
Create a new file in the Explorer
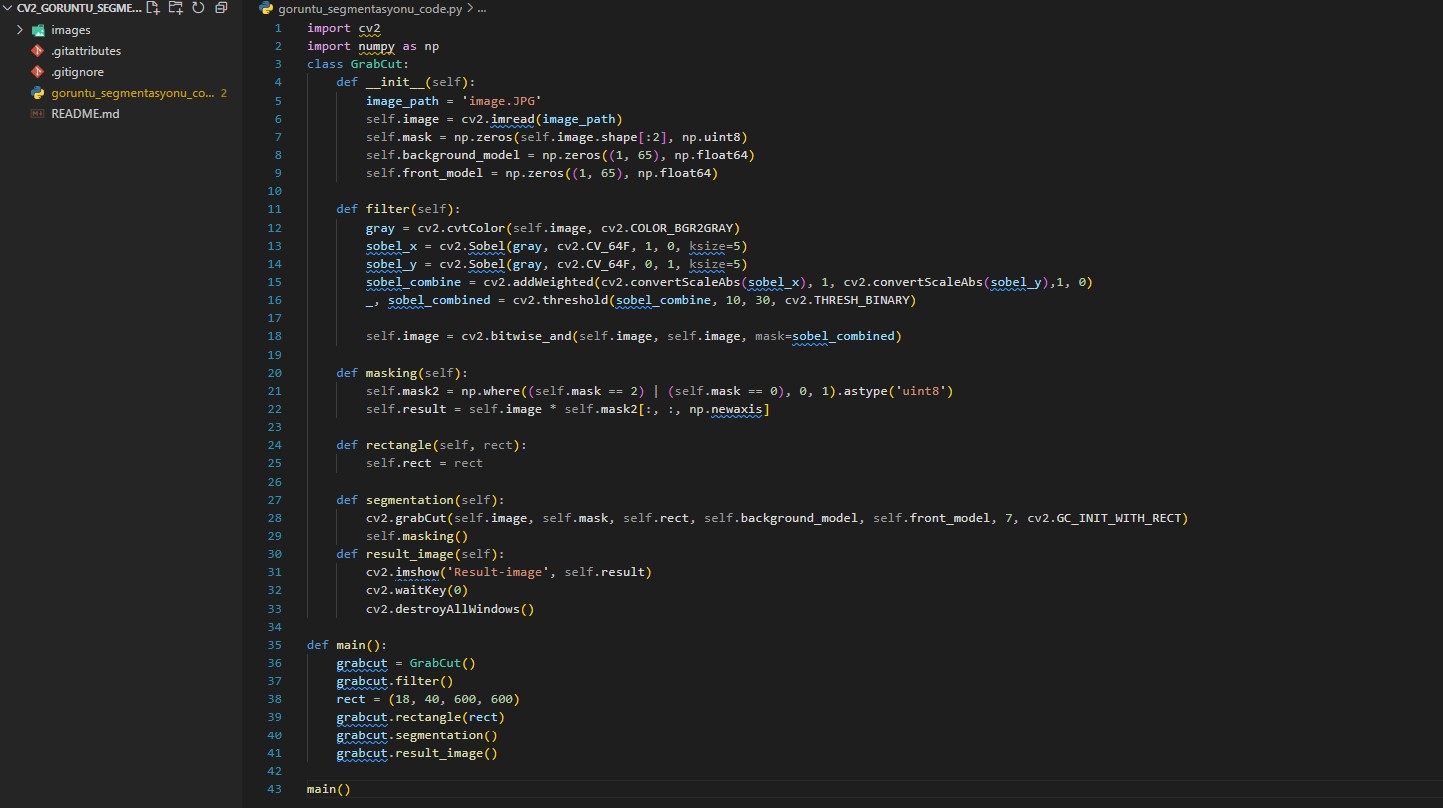tap(152, 8)
